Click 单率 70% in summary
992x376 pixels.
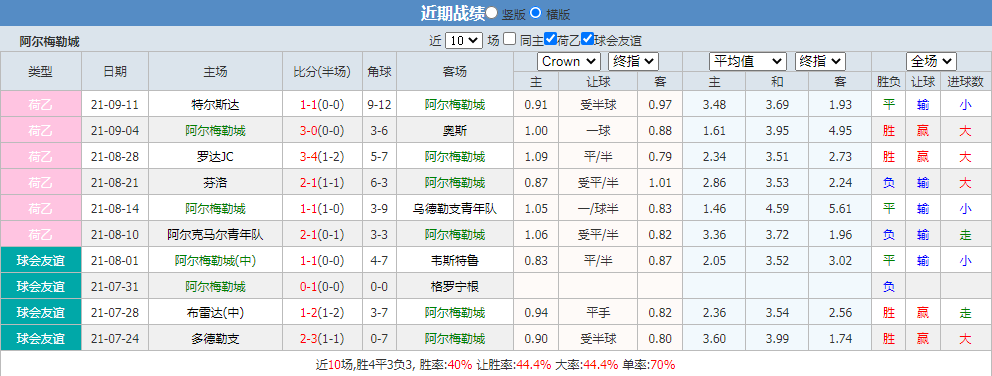click(x=663, y=365)
